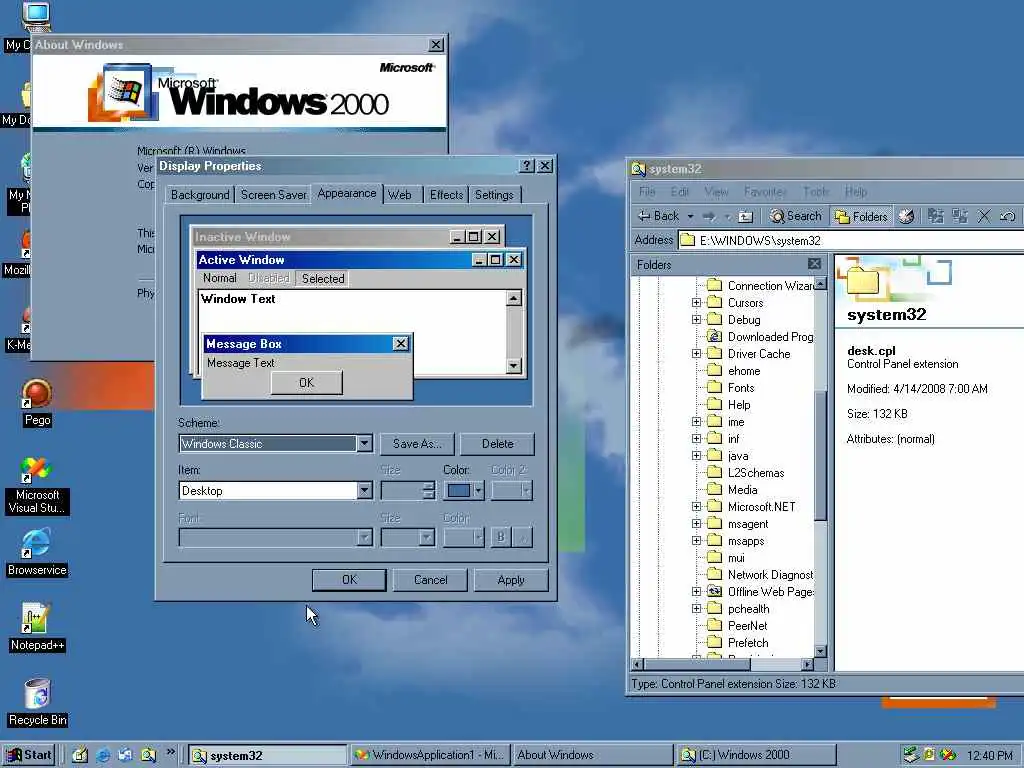Click Save As button in Display Properties
The width and height of the screenshot is (1024, 768).
[x=417, y=444]
